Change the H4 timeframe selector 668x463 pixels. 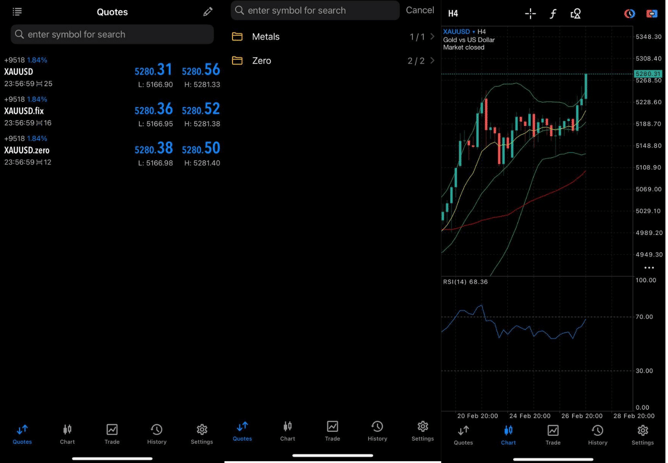[x=453, y=14]
